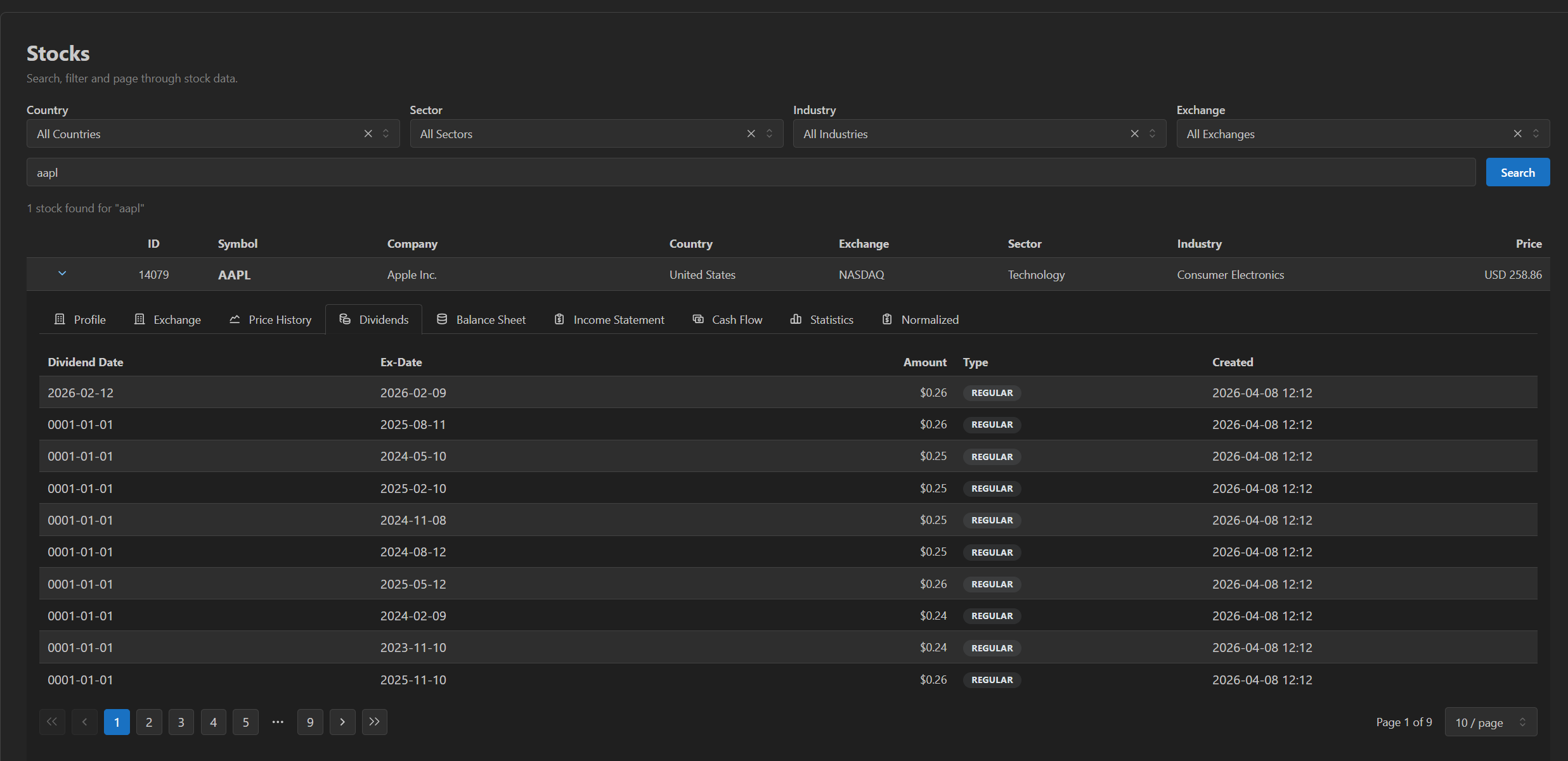Click the Created column header
The width and height of the screenshot is (1568, 761).
pyautogui.click(x=1233, y=362)
